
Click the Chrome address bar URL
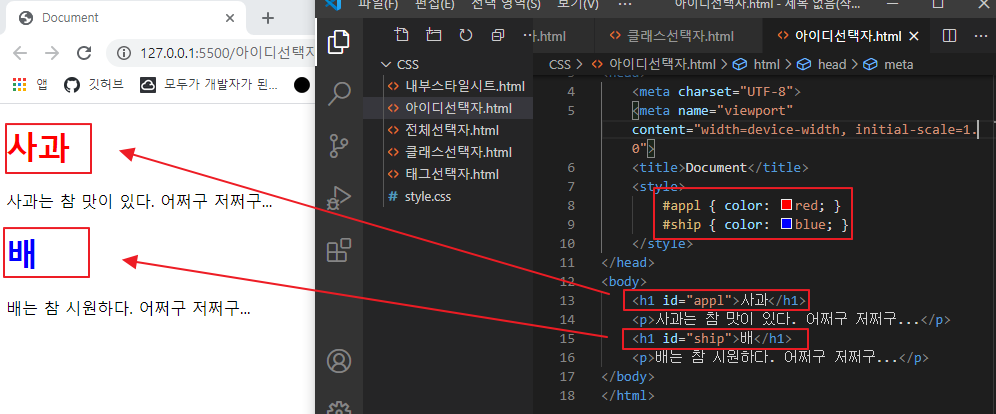(227, 53)
